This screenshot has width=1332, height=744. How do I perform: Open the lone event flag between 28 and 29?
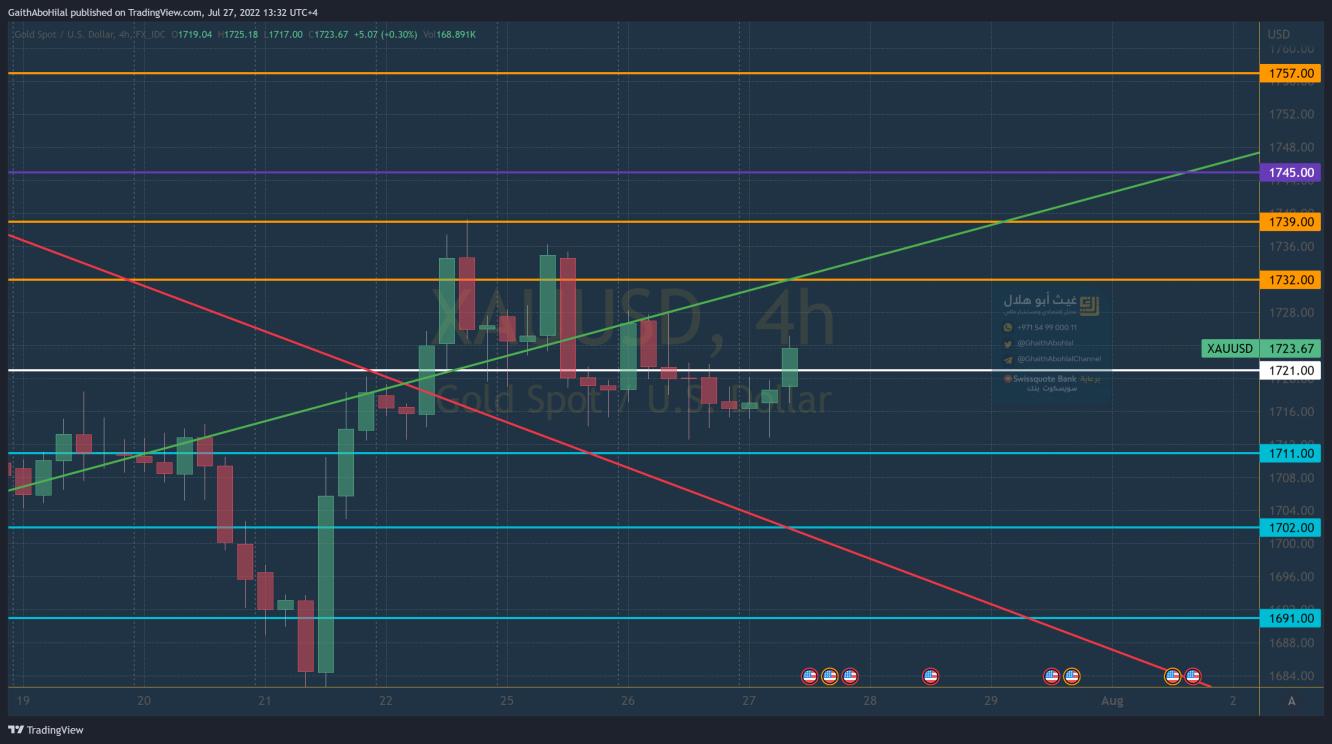(930, 677)
